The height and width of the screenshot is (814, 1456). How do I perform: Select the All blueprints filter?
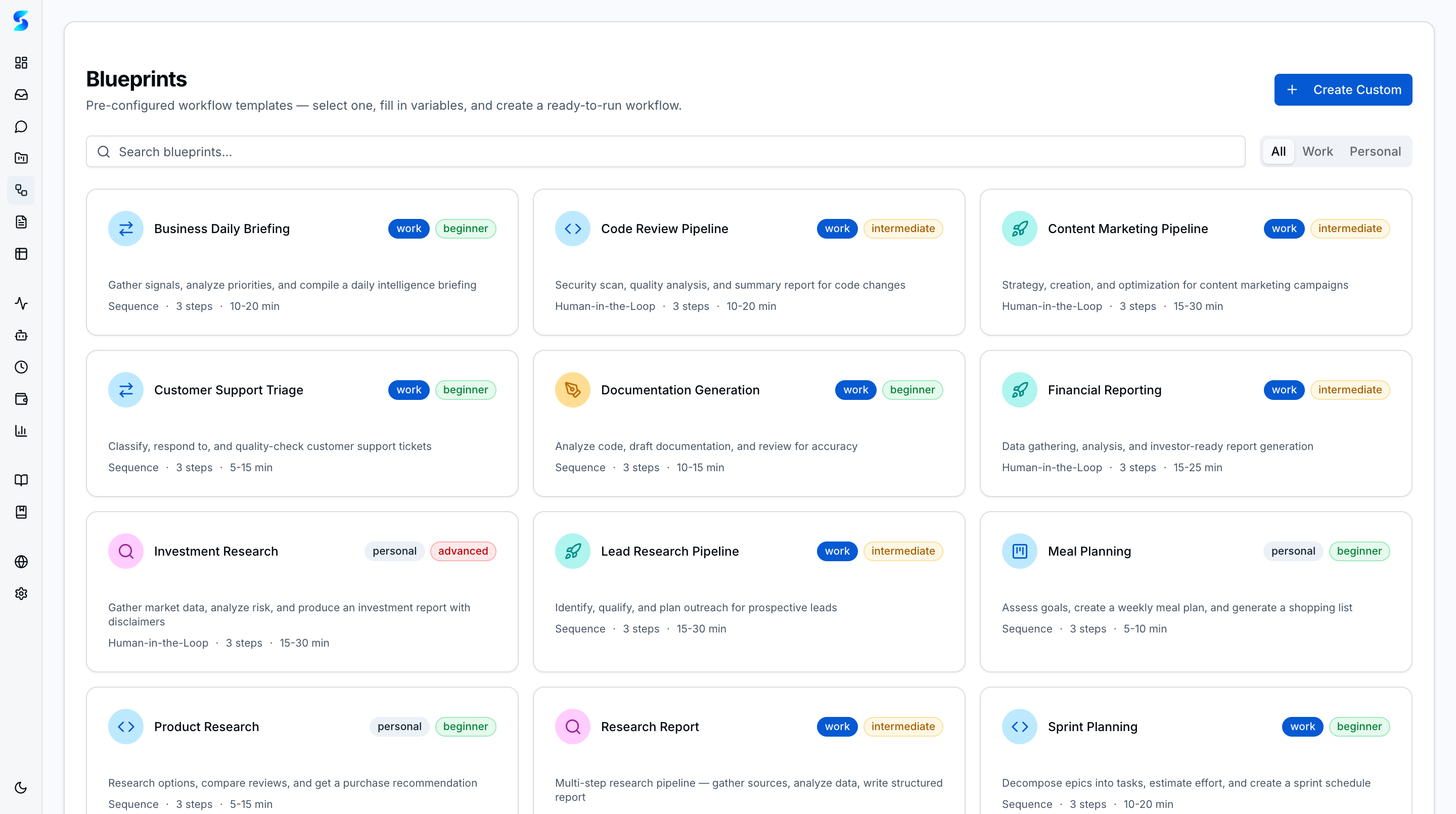[1279, 151]
